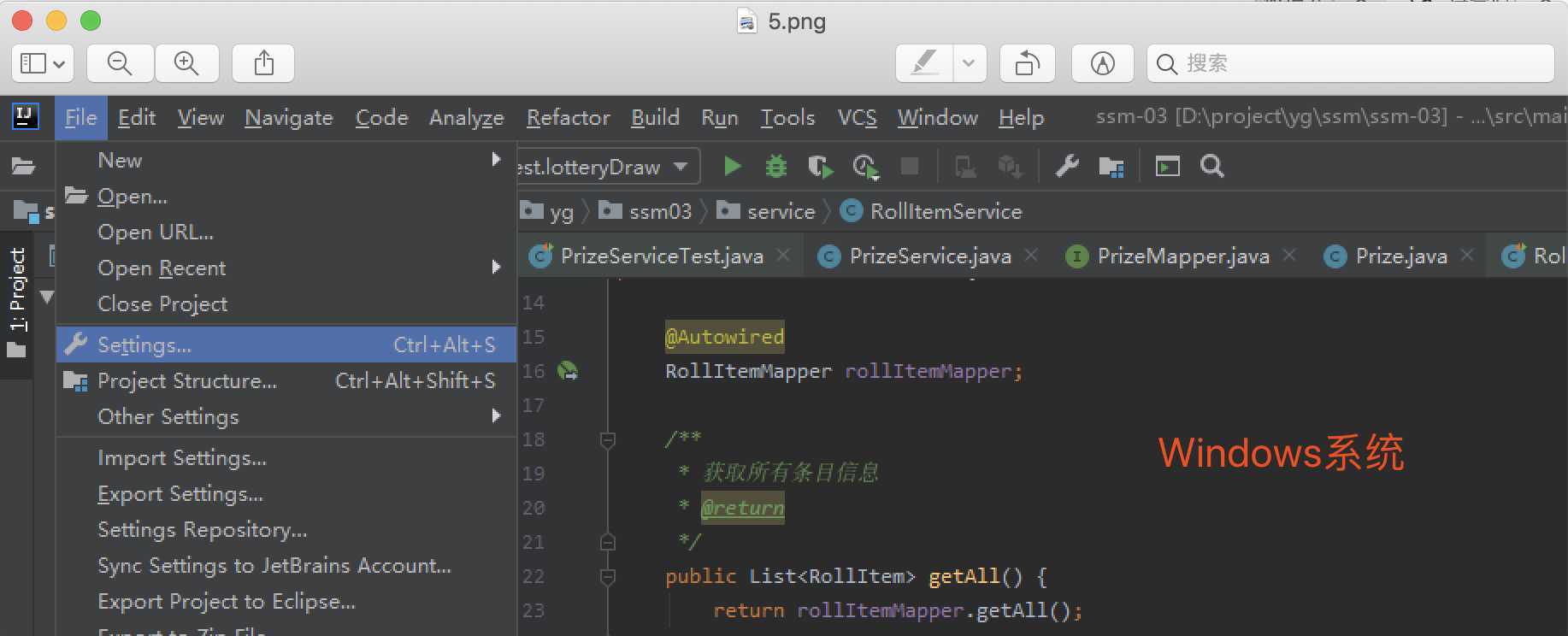Open the Window menu
Screen dimensions: 1568x636
938,118
